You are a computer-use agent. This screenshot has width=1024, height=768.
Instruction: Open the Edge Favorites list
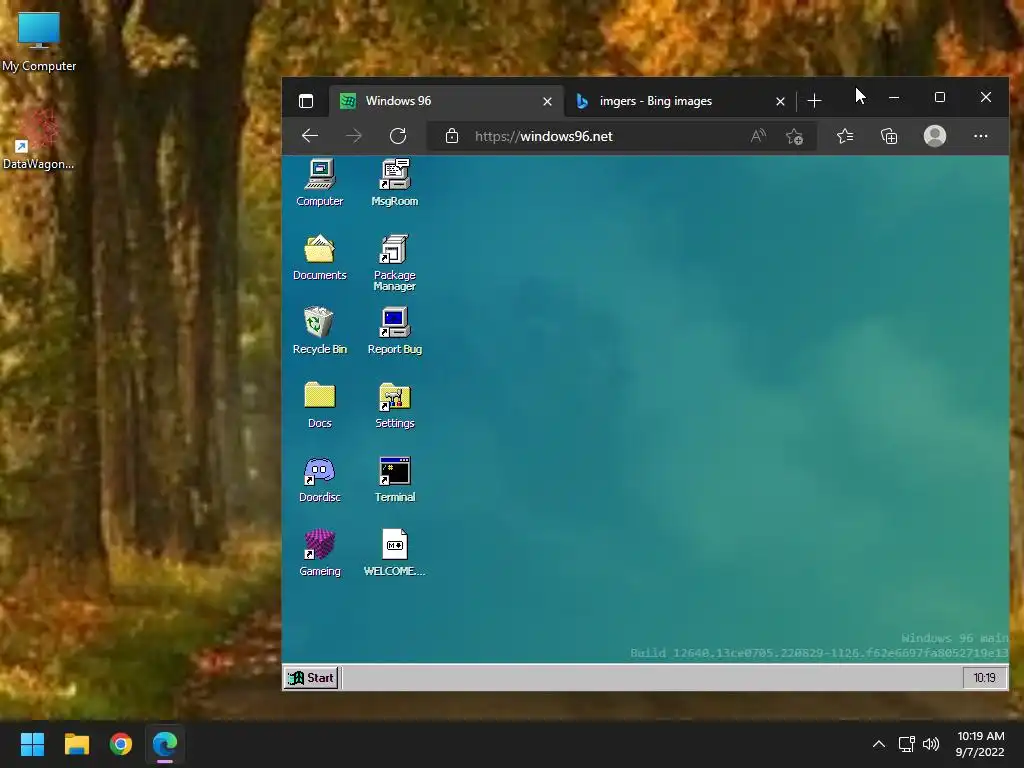click(x=845, y=136)
